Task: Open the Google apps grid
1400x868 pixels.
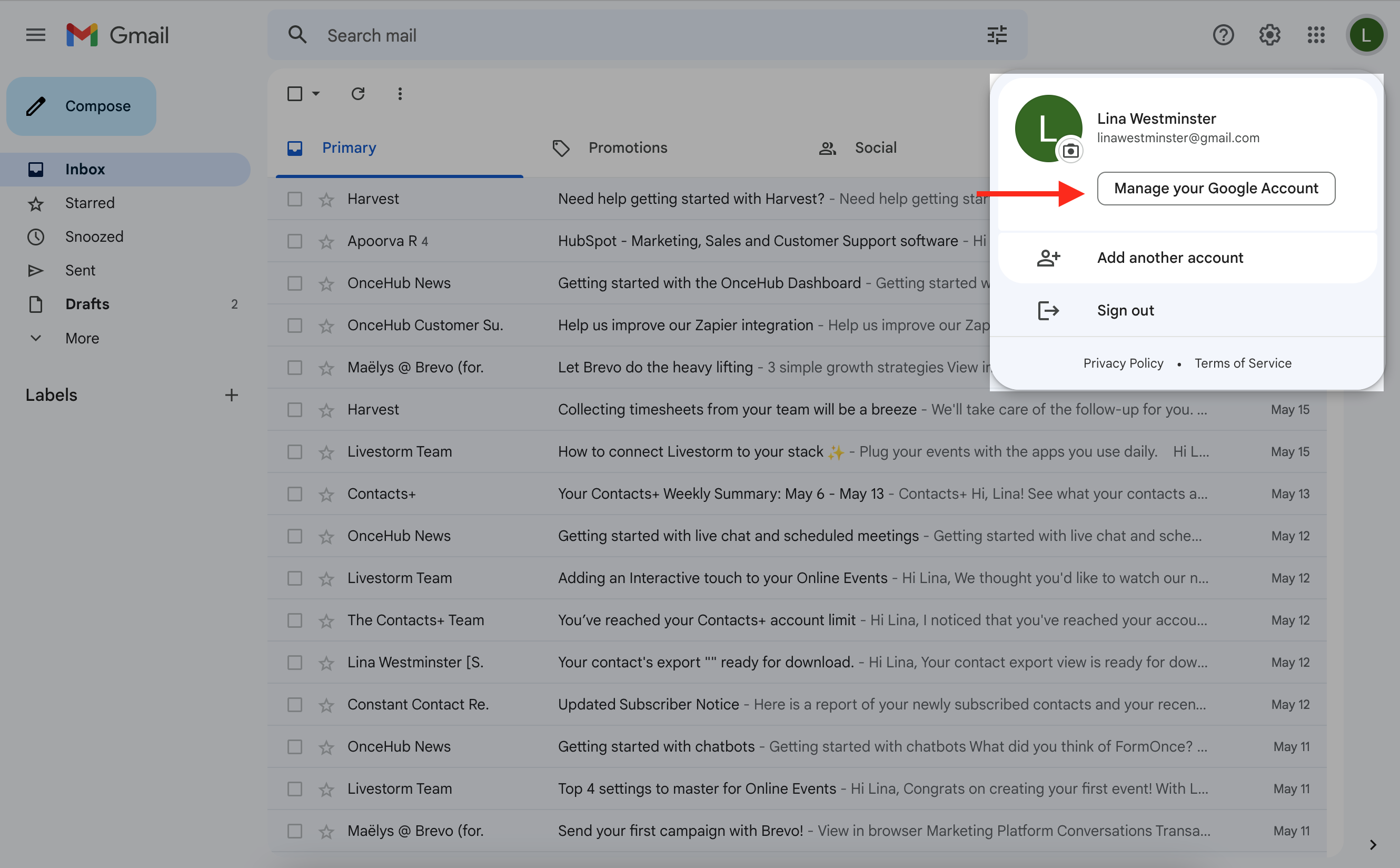Action: [x=1316, y=35]
